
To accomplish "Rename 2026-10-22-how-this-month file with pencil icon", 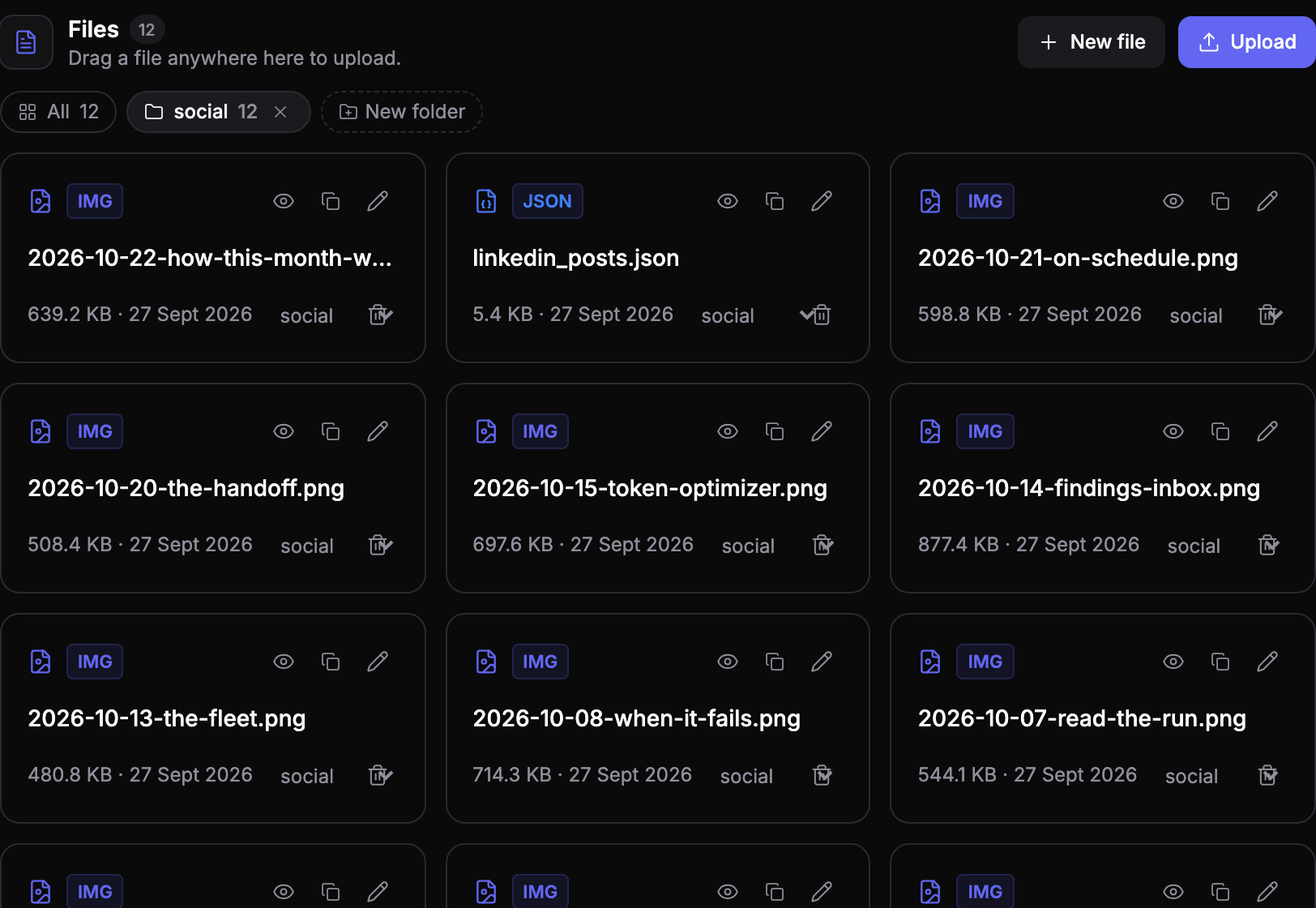I will [378, 201].
